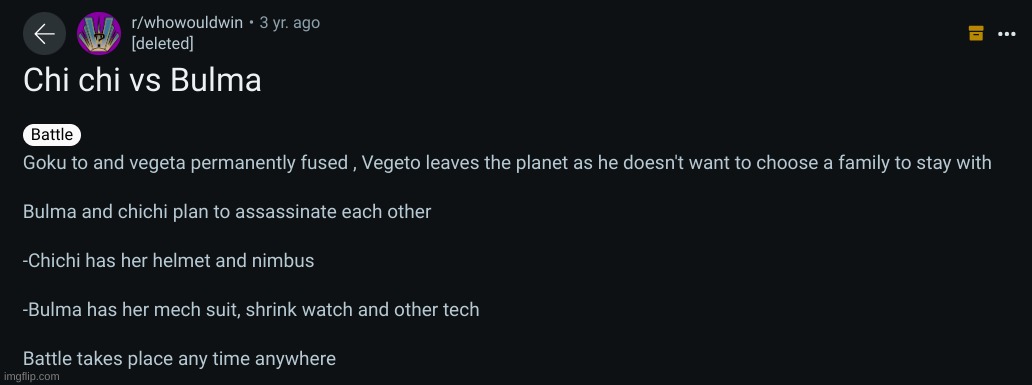The width and height of the screenshot is (1032, 385).
Task: Open the three-dot more options menu
Action: pyautogui.click(x=1006, y=34)
